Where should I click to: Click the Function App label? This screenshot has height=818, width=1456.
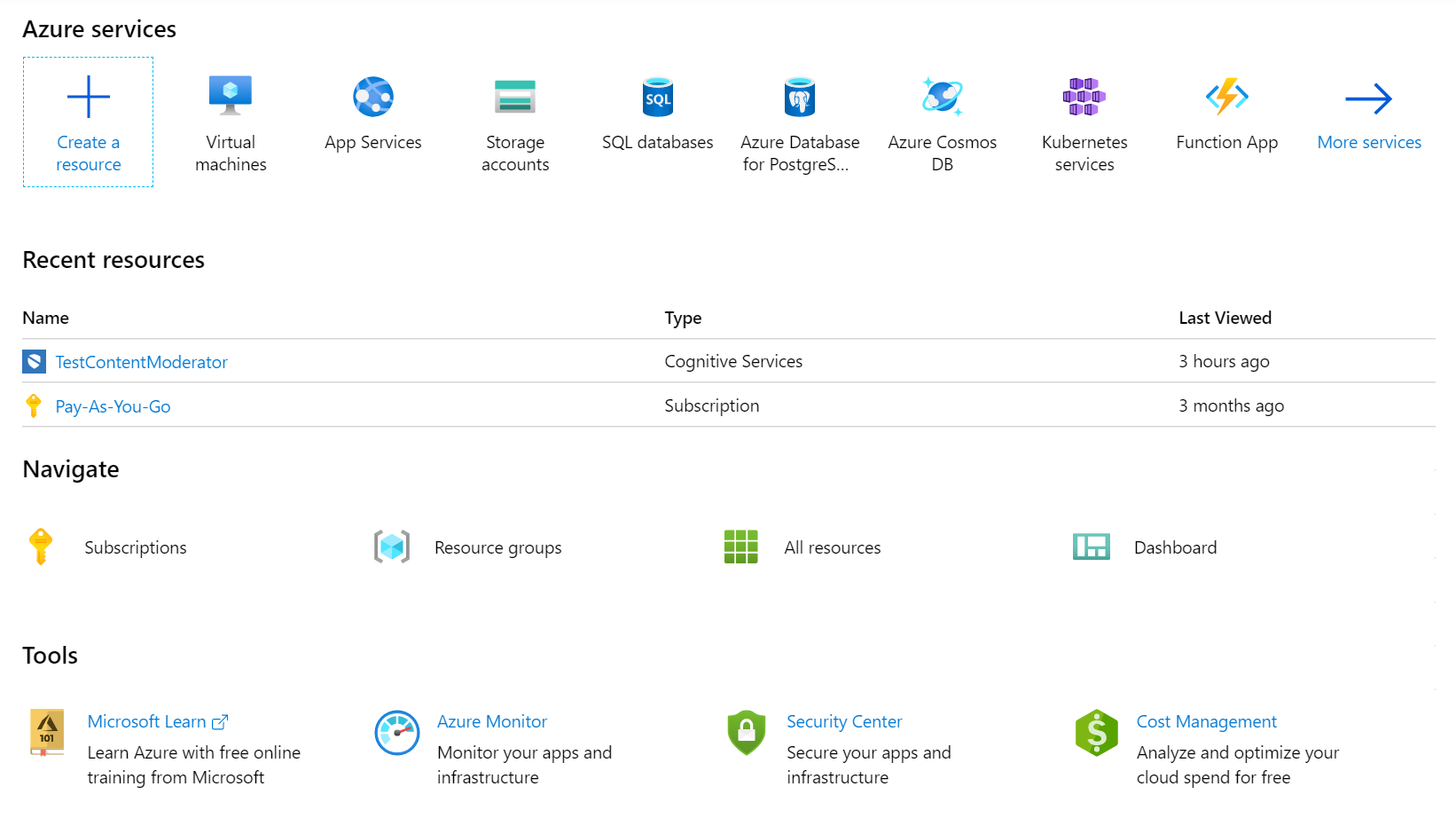[1227, 143]
